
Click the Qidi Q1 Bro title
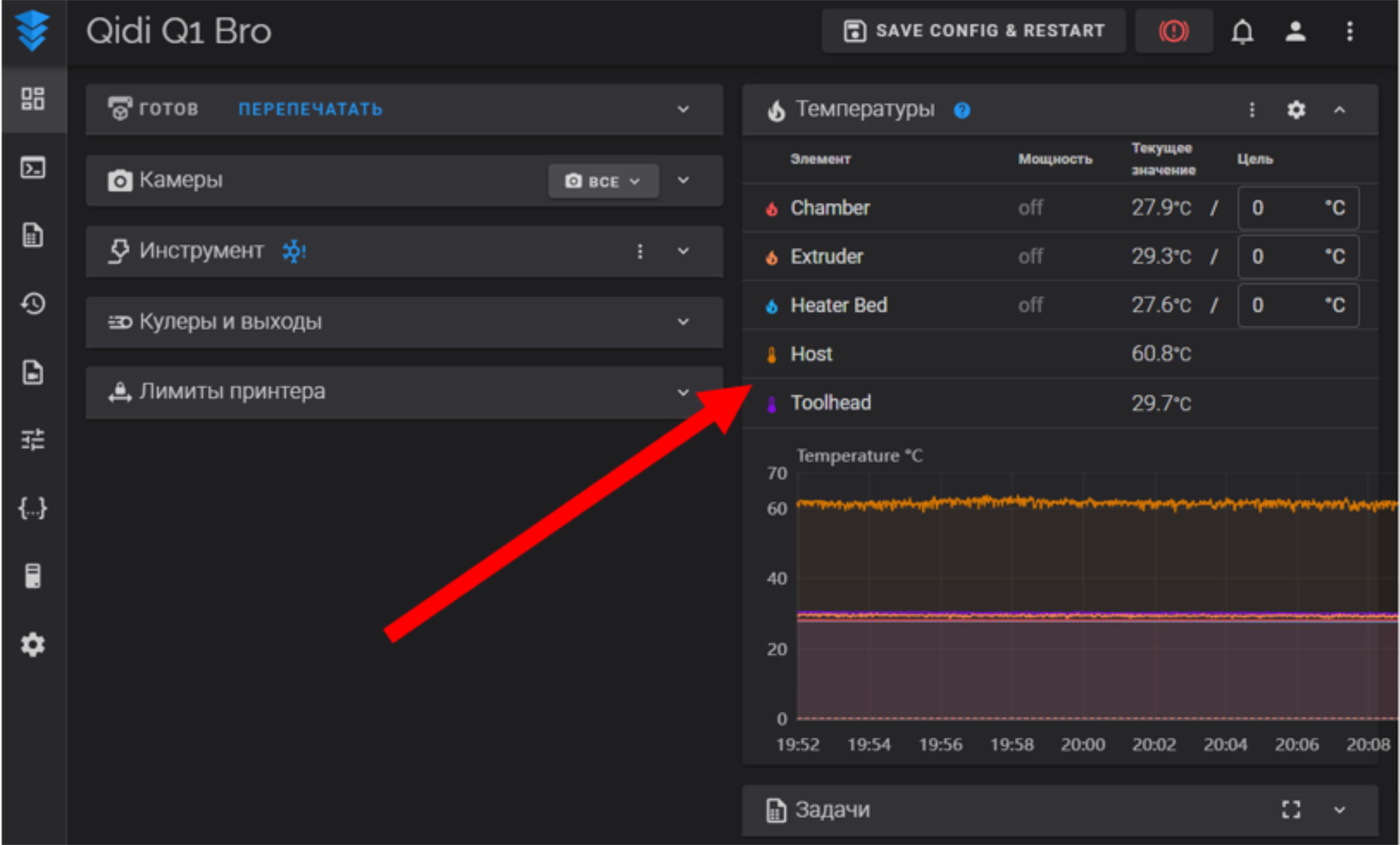coord(178,31)
